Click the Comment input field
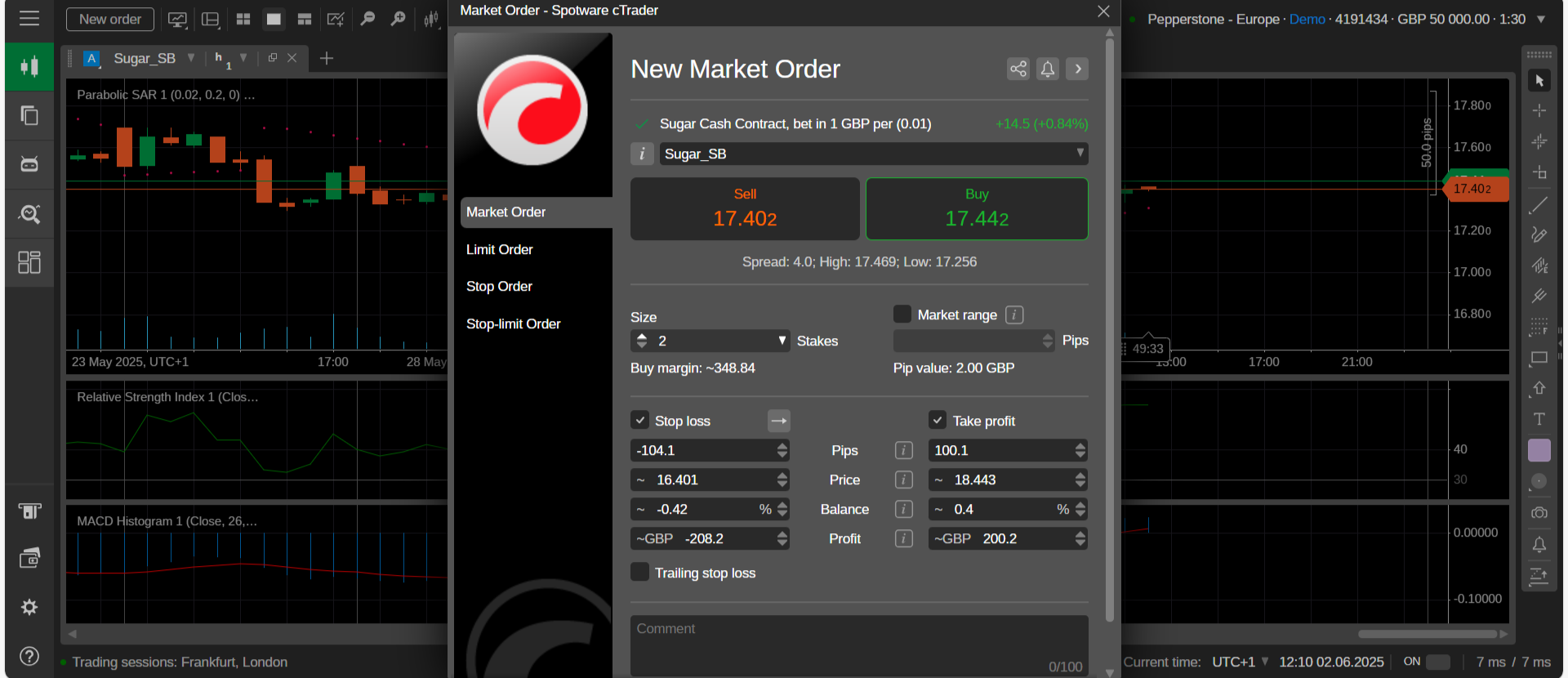Screen dimensions: 1568x678 coord(859,646)
